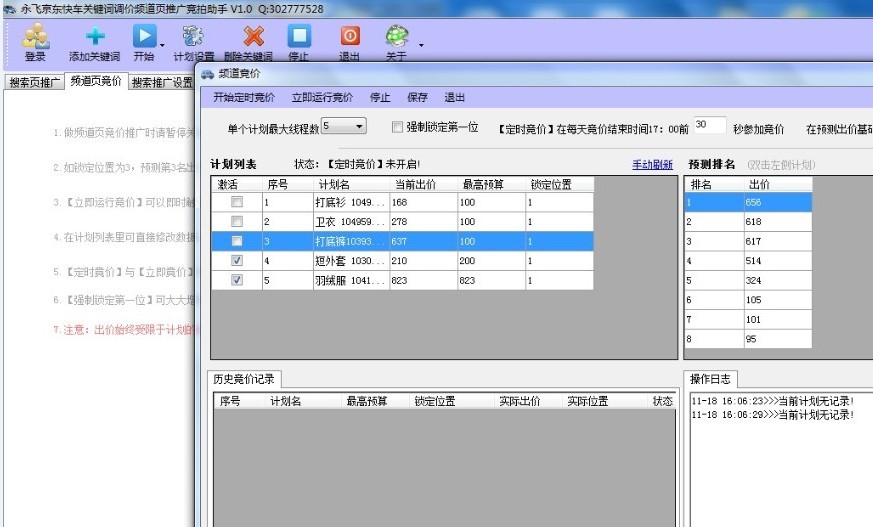Viewport: 873px width, 527px height.
Task: Enable the 强制锁定第一位 checkbox
Action: pyautogui.click(x=397, y=127)
